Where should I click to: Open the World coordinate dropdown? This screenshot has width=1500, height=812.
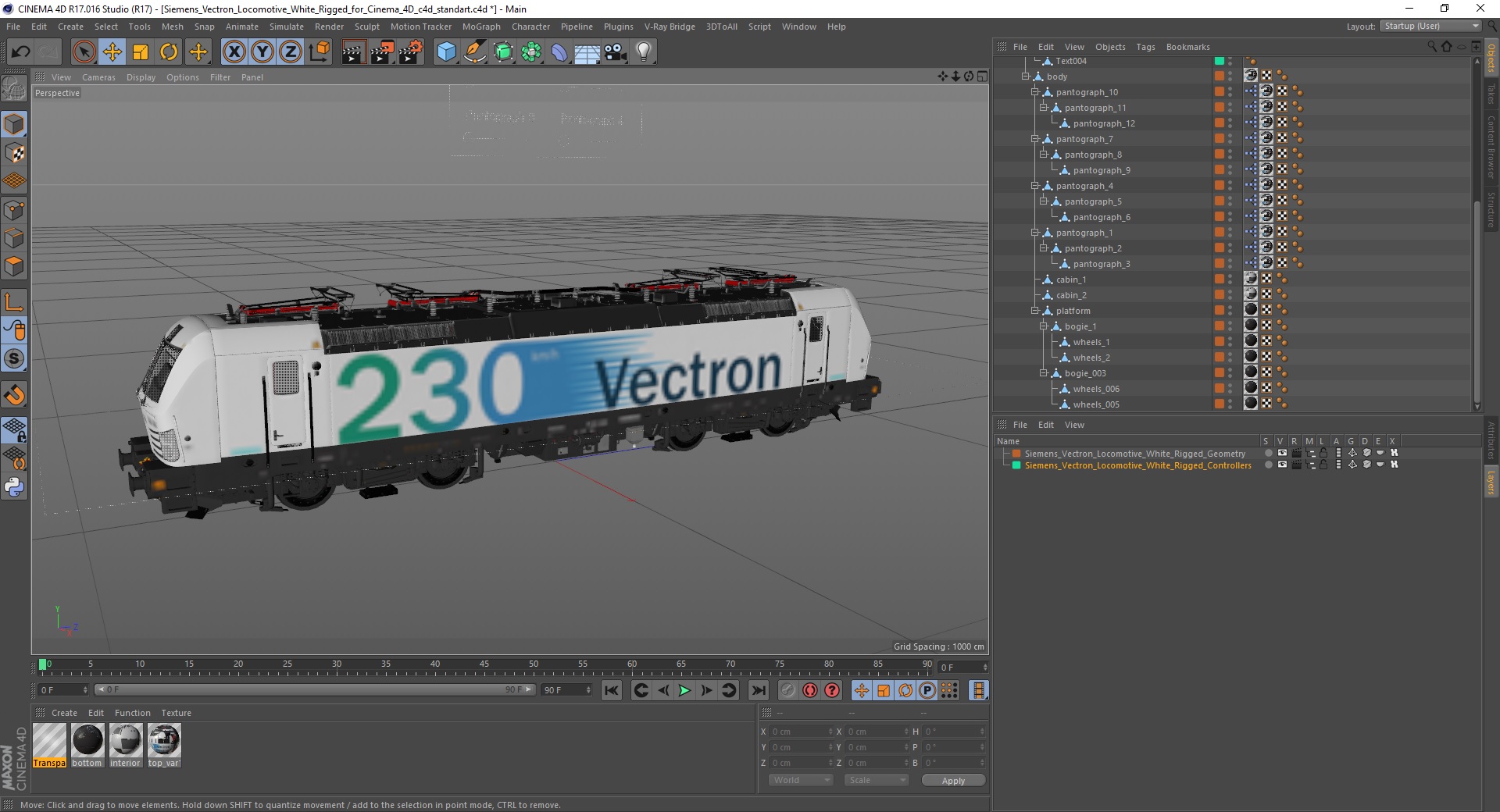click(801, 780)
